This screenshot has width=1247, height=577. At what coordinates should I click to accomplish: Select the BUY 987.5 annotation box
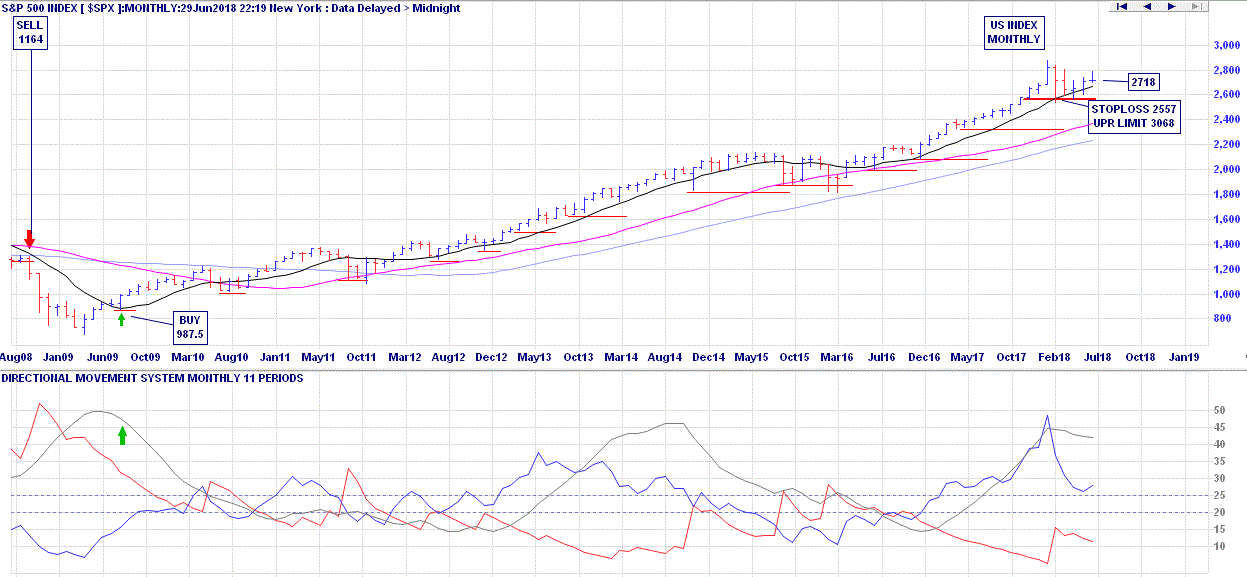pyautogui.click(x=189, y=327)
